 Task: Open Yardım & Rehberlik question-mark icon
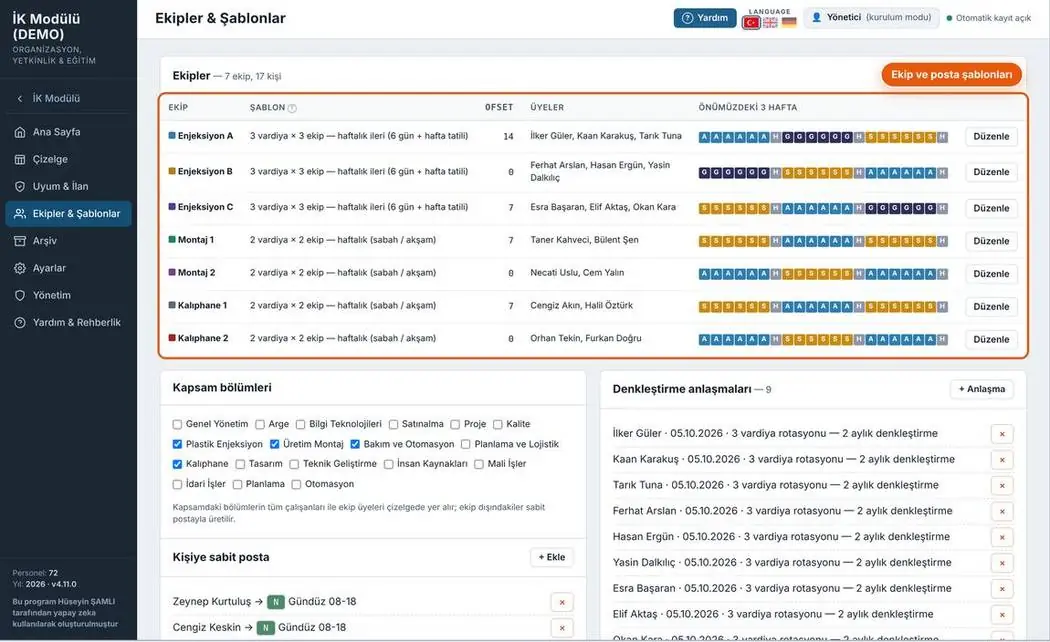click(x=20, y=323)
